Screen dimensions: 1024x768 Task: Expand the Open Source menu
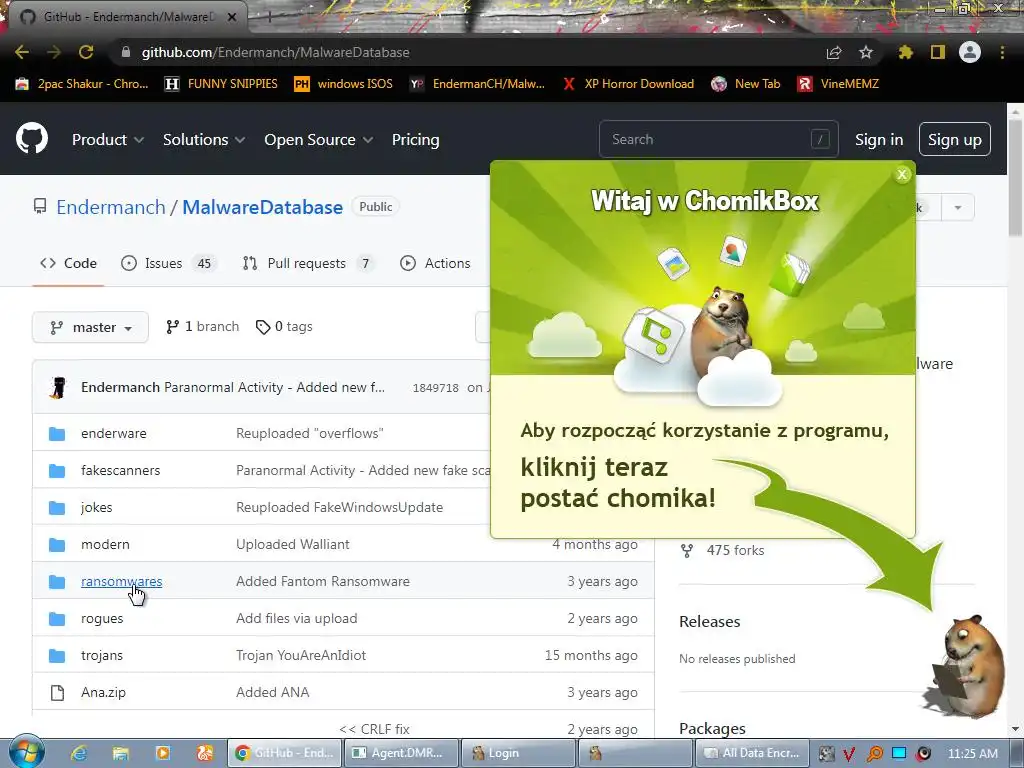319,139
